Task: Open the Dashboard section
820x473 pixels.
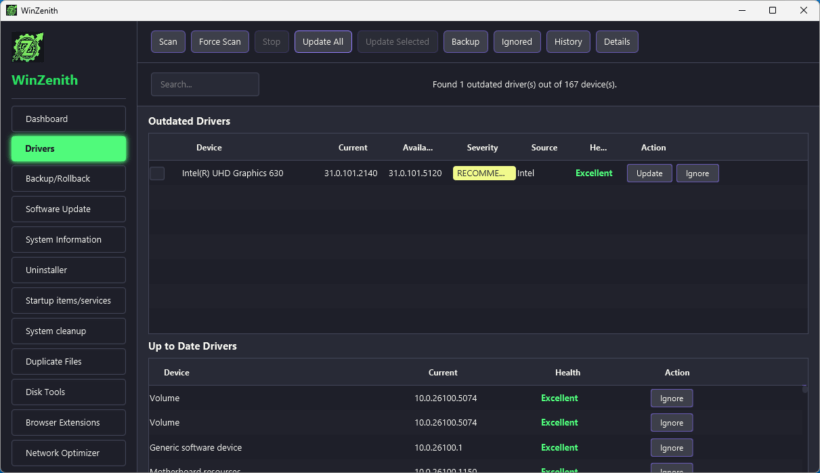Action: coord(69,119)
